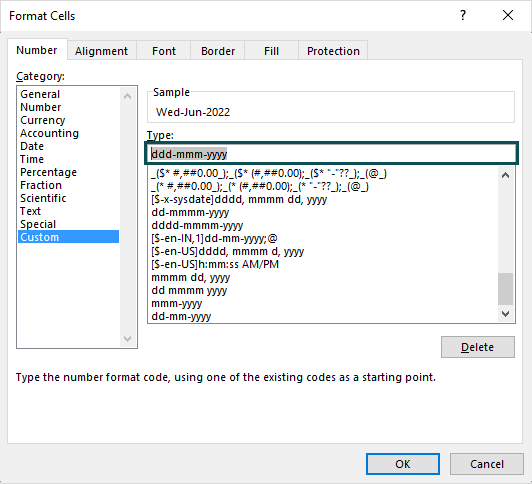This screenshot has height=484, width=532.
Task: Select the Custom category
Action: [x=69, y=237]
